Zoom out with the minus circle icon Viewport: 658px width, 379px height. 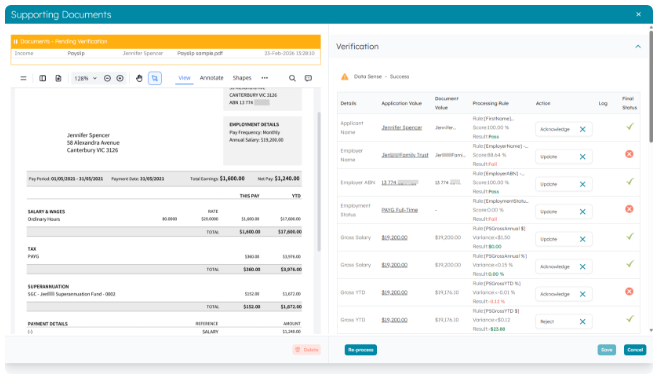tap(107, 78)
